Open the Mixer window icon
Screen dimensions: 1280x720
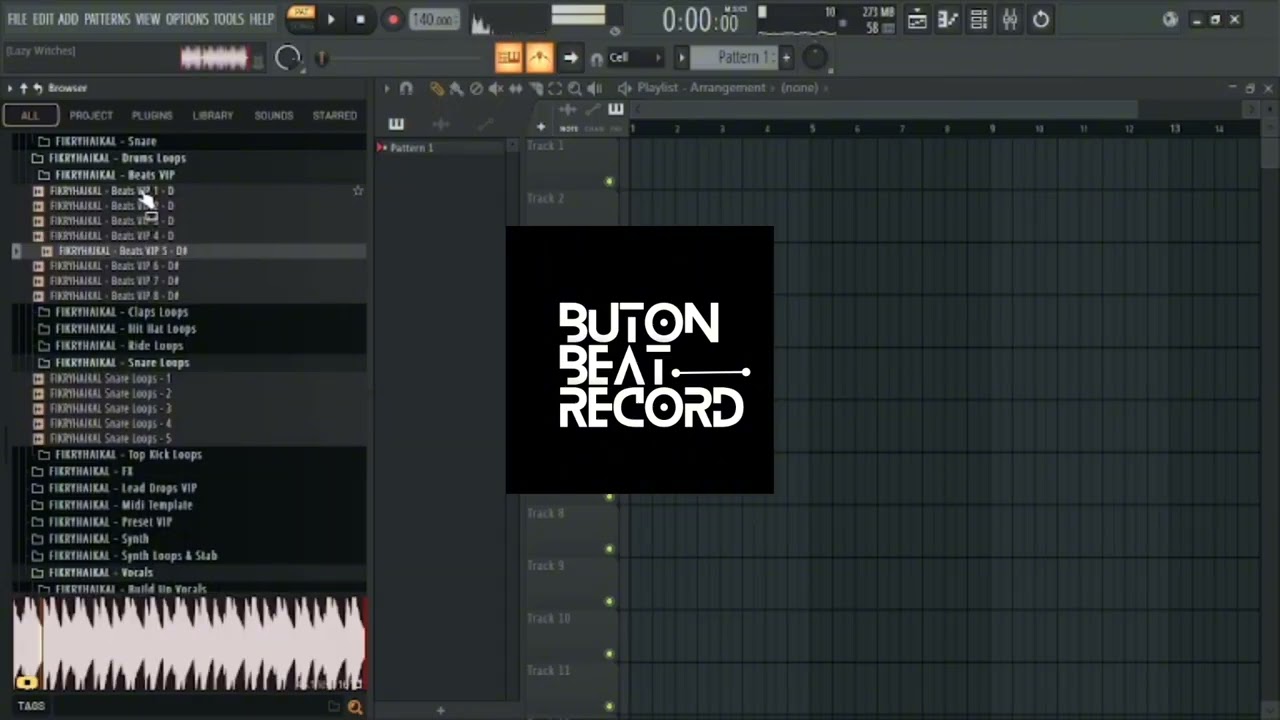(x=1010, y=19)
